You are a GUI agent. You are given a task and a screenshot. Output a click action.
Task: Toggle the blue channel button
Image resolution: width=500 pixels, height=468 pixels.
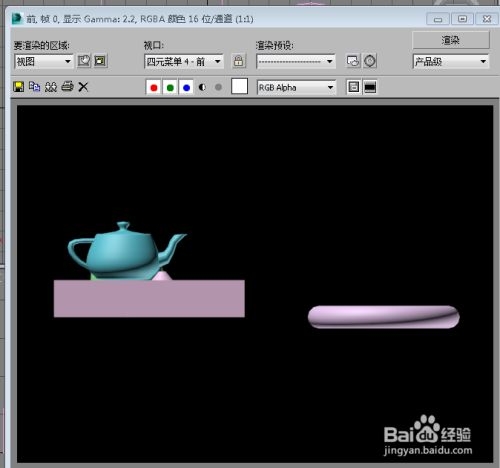click(x=186, y=88)
